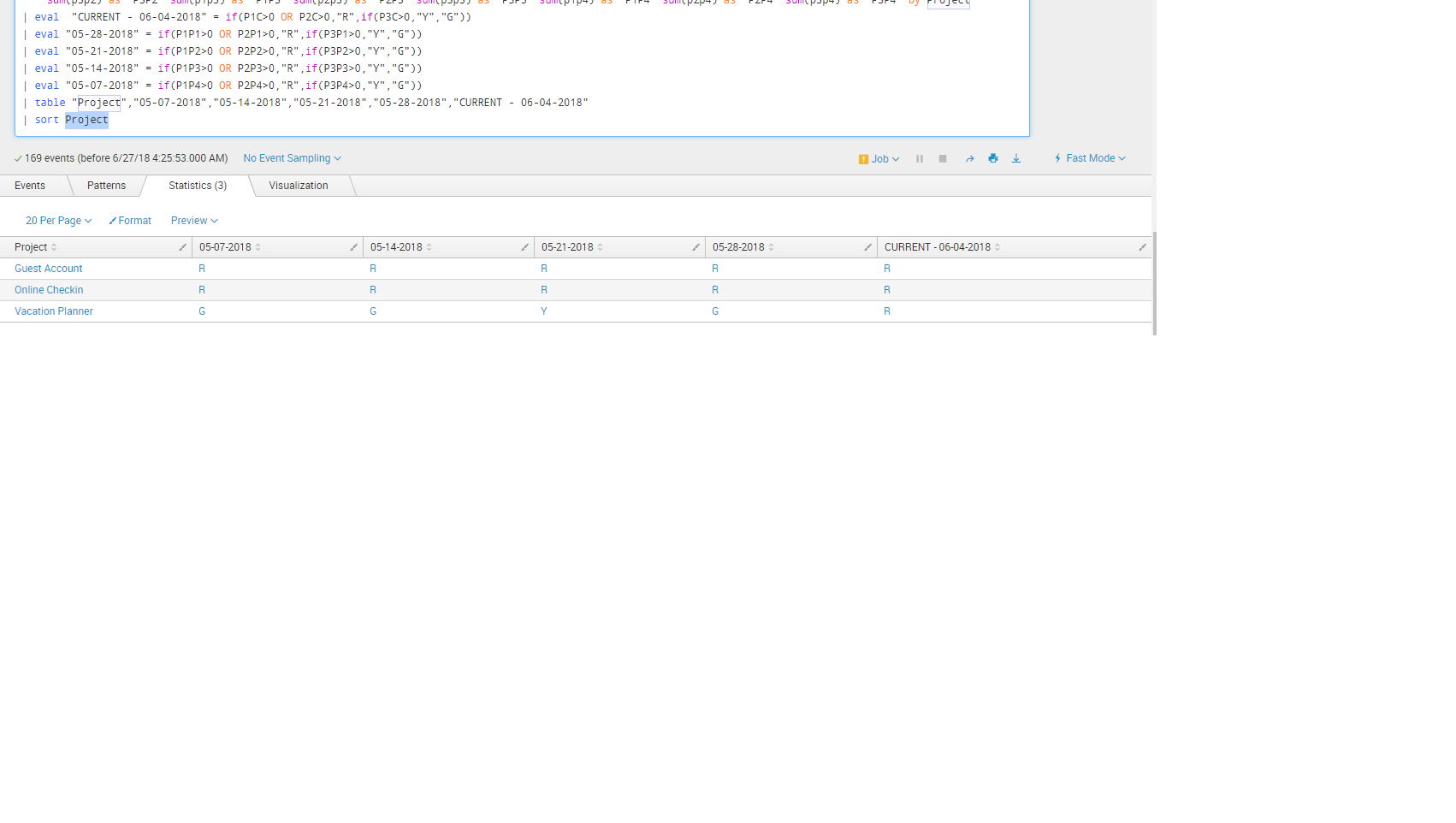Click the sort arrows beside 05-07-2018 header

(x=257, y=247)
